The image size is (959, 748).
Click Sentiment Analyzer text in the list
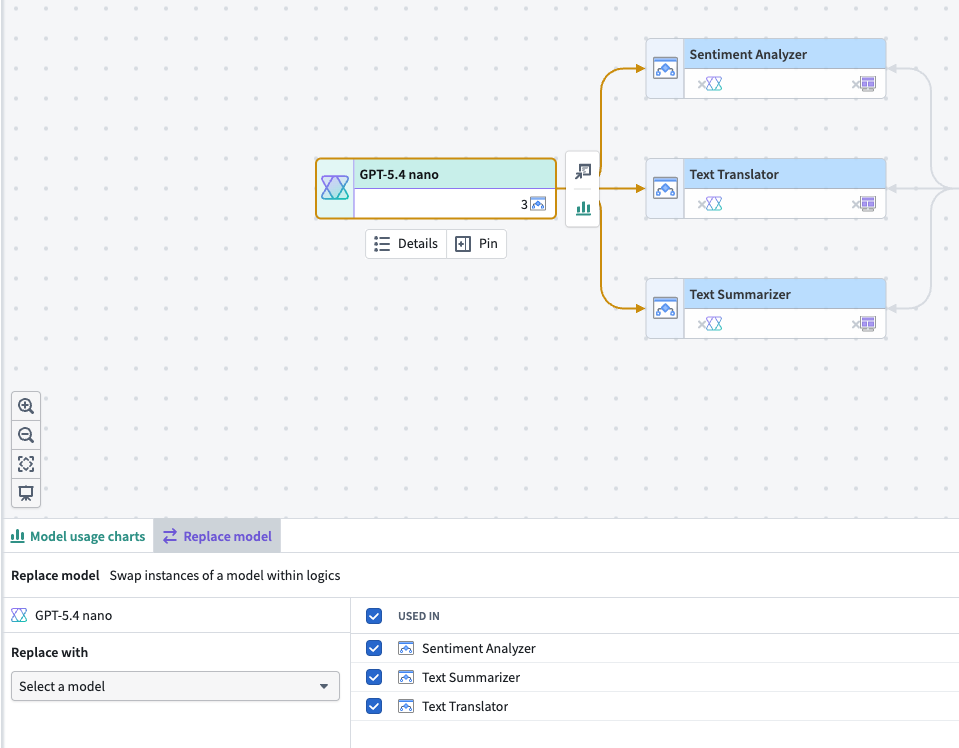coord(478,648)
